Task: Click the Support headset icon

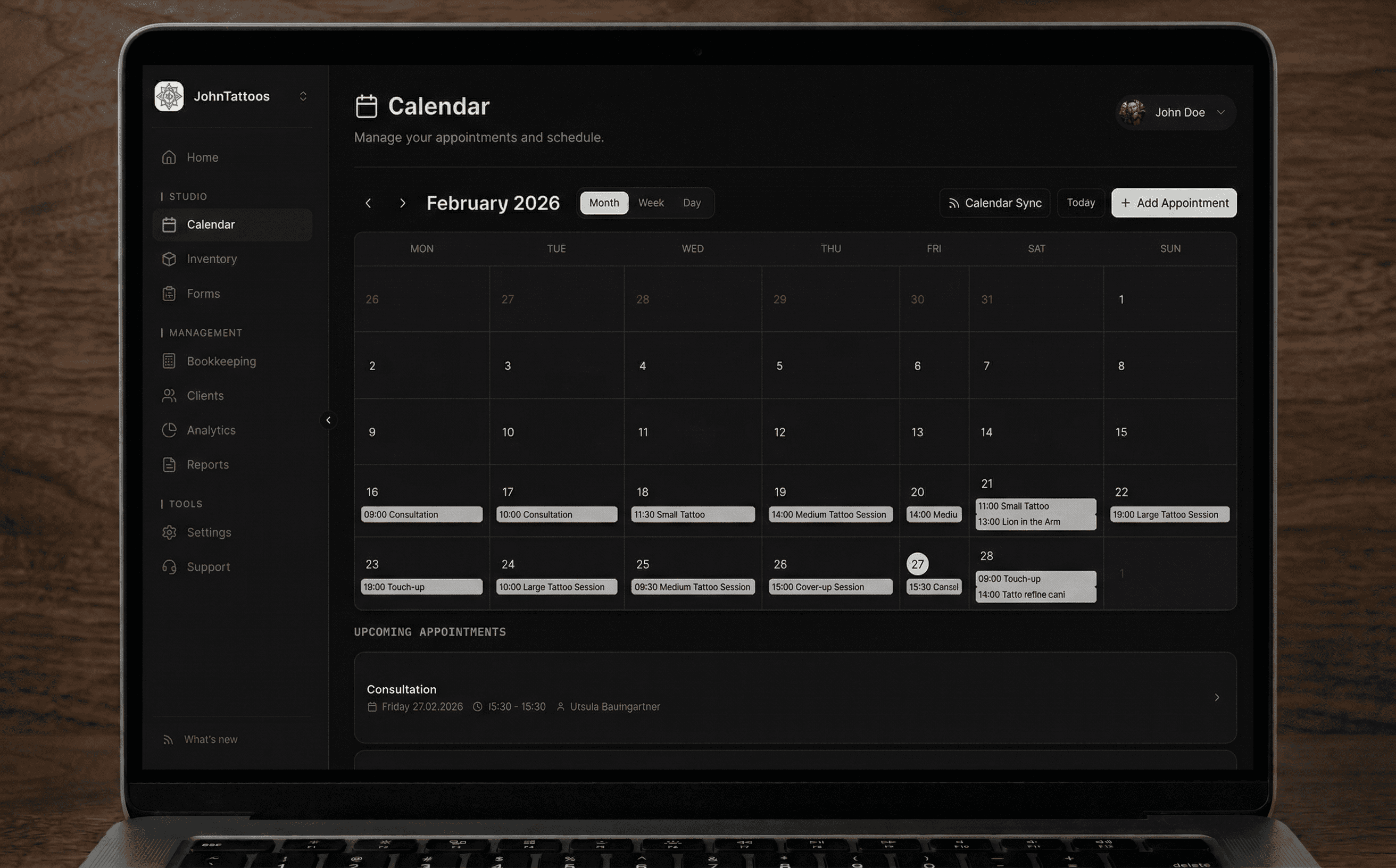Action: tap(169, 566)
